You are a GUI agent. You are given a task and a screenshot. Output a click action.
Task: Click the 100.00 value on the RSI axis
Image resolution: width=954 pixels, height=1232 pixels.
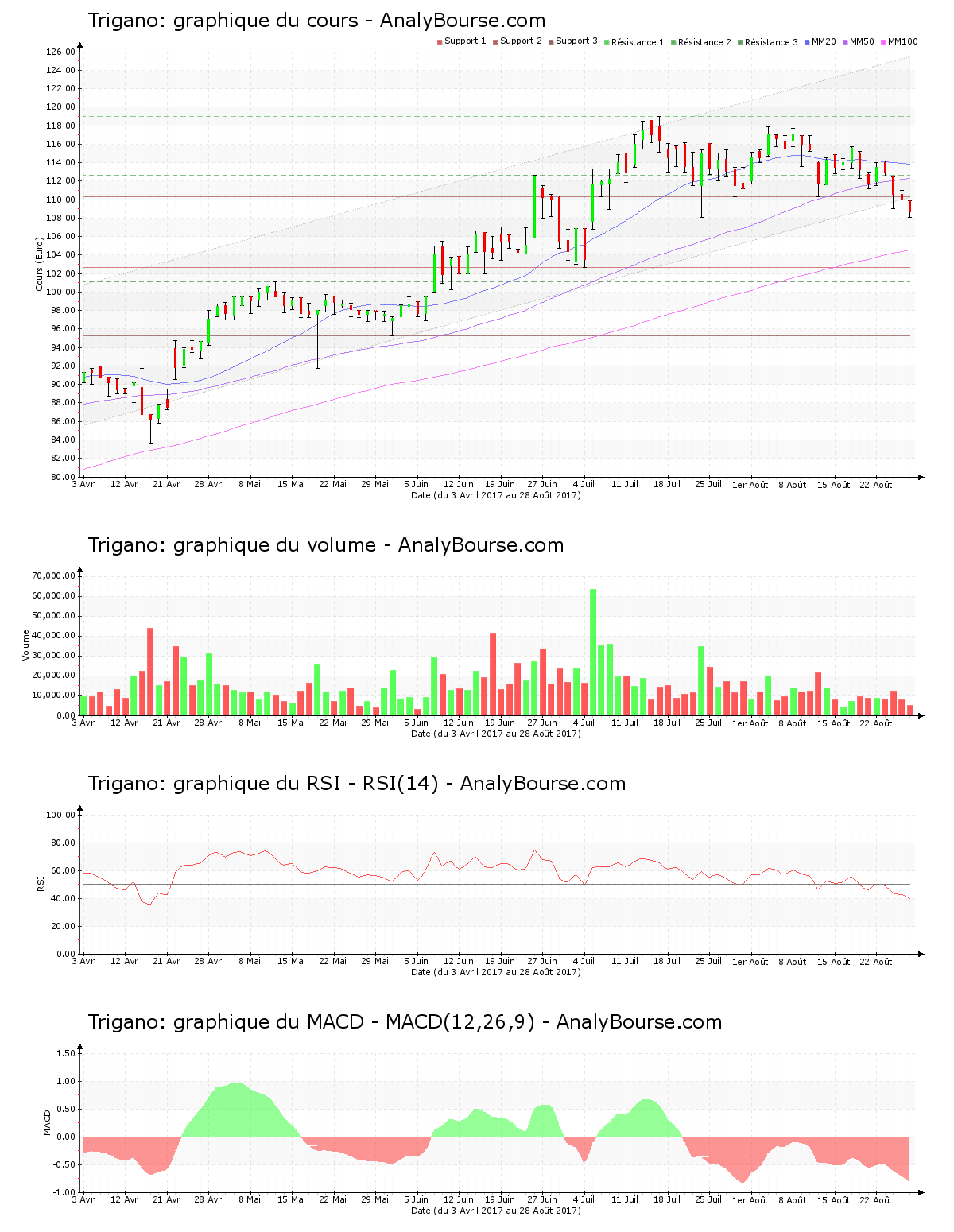(60, 815)
